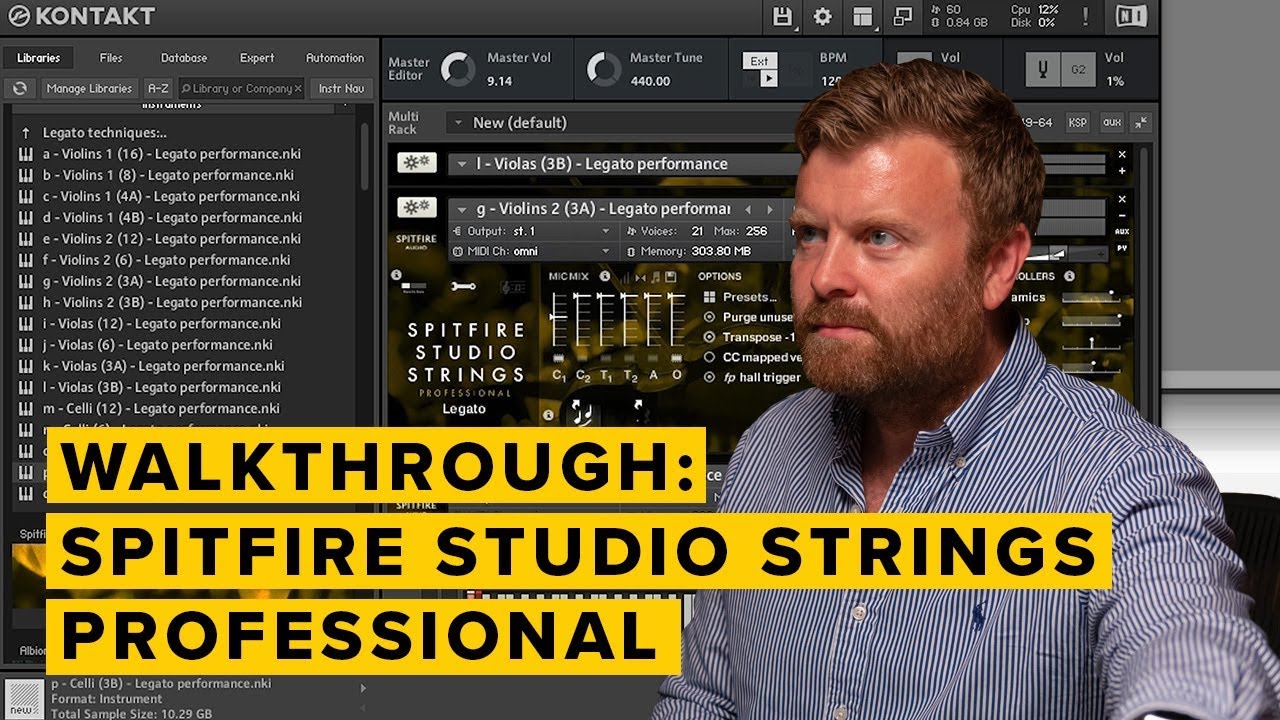Click next instrument arrow on Violins 2 header

(769, 209)
